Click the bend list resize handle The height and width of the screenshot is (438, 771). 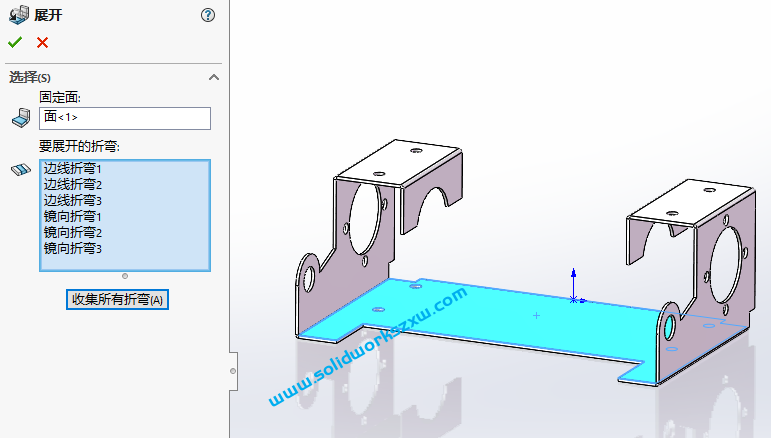(125, 276)
